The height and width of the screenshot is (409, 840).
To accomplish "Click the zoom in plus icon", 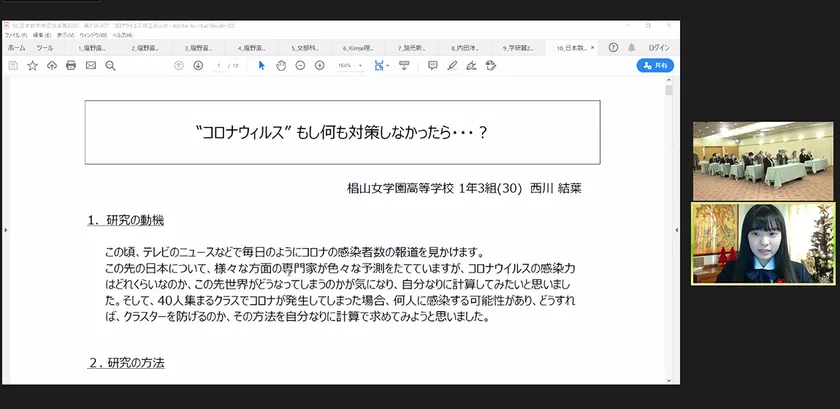I will pos(320,65).
